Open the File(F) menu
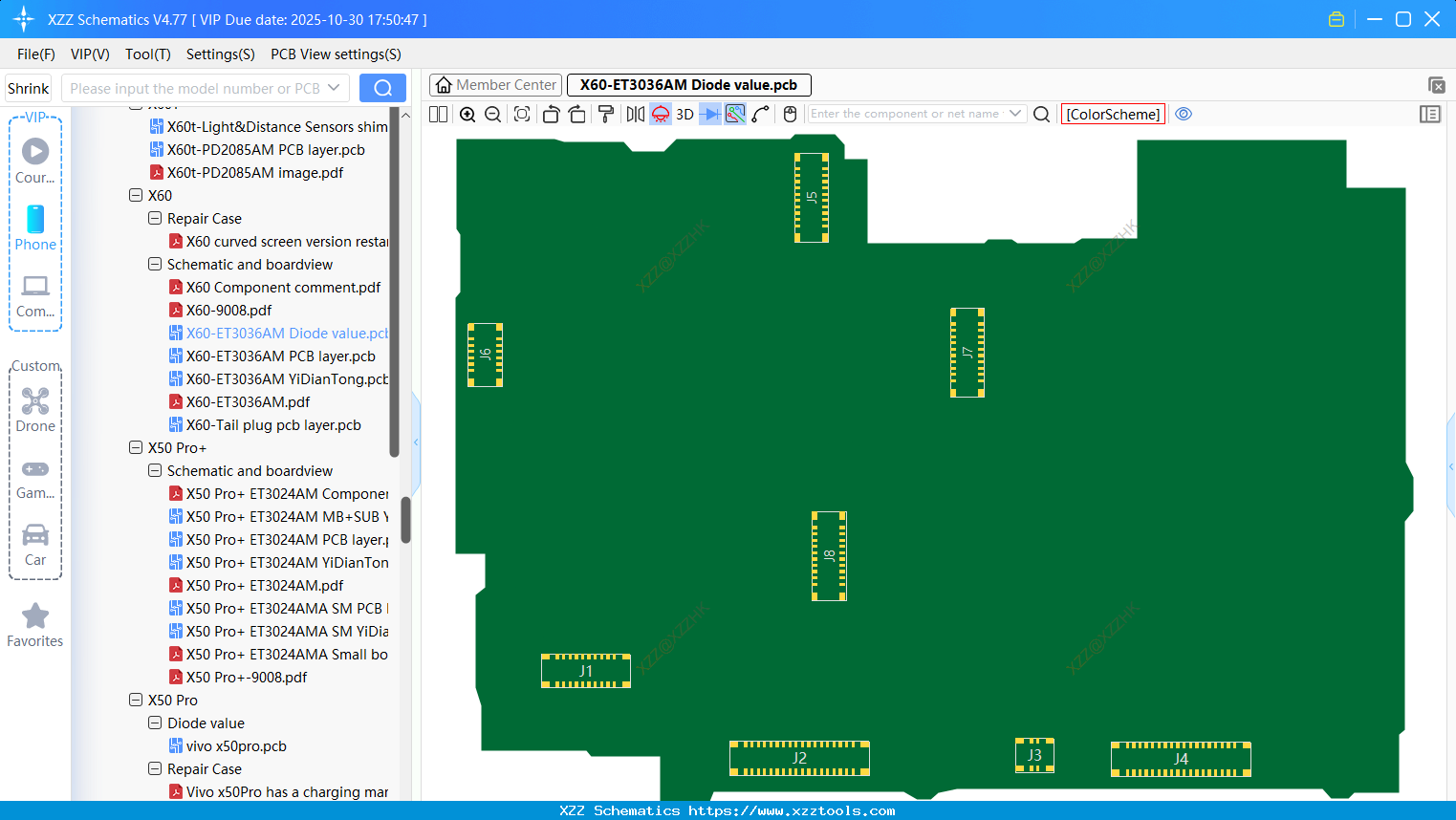Image resolution: width=1456 pixels, height=820 pixels. 36,54
